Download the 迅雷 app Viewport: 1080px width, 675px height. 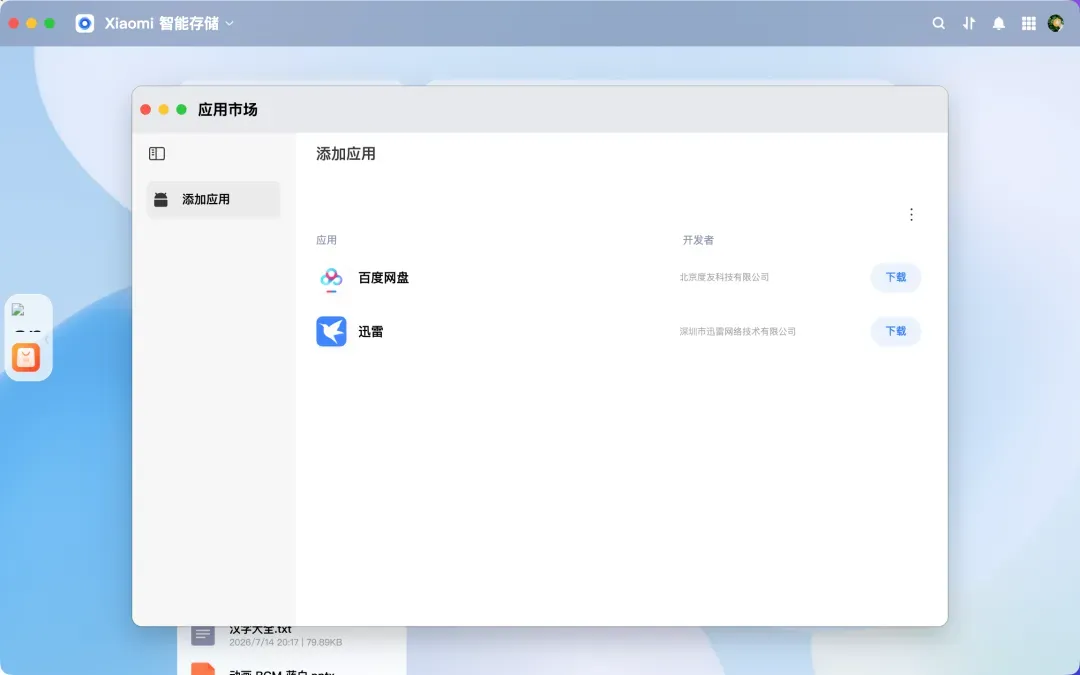coord(895,331)
